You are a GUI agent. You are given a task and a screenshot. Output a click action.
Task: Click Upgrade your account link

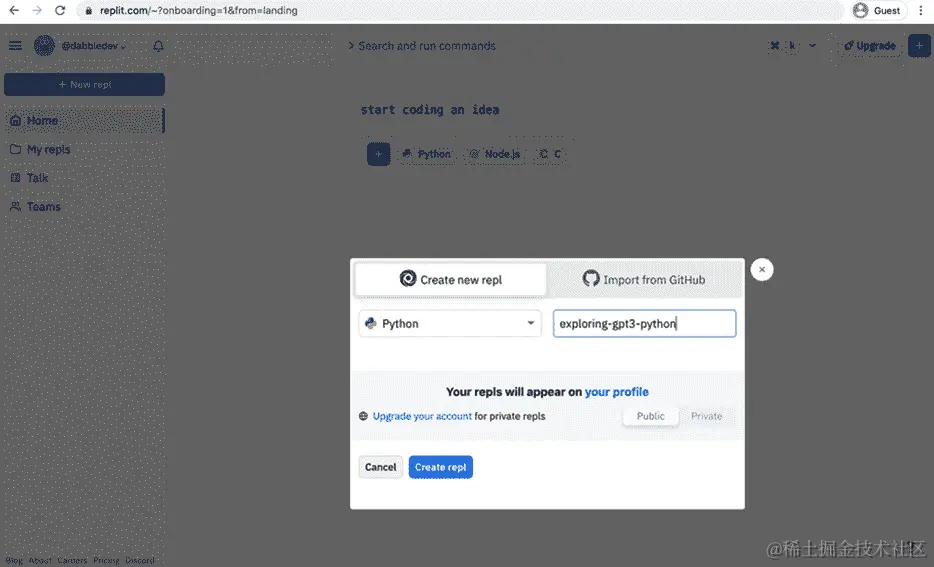(x=422, y=416)
